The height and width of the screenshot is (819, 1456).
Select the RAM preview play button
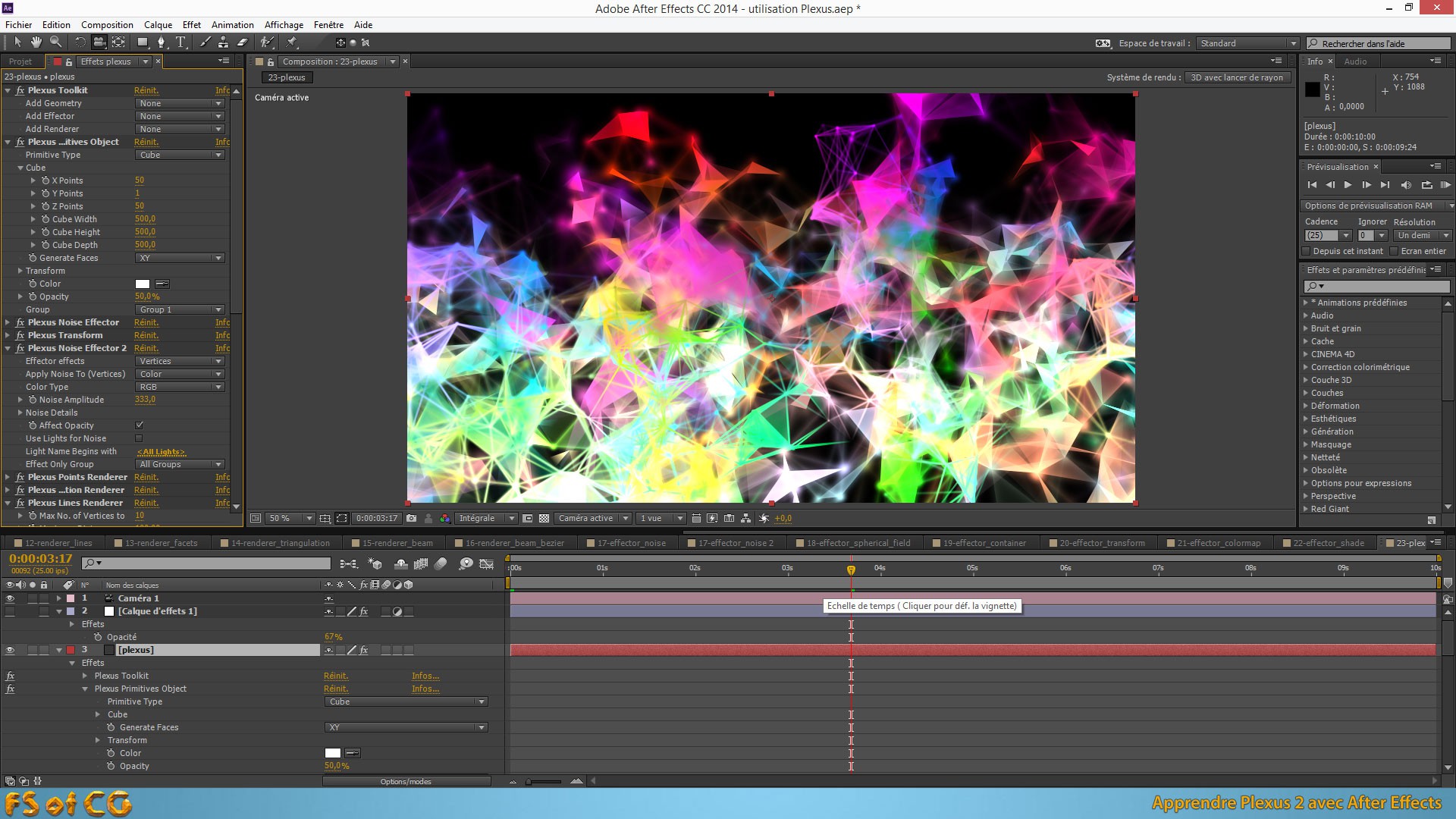pyautogui.click(x=1441, y=185)
